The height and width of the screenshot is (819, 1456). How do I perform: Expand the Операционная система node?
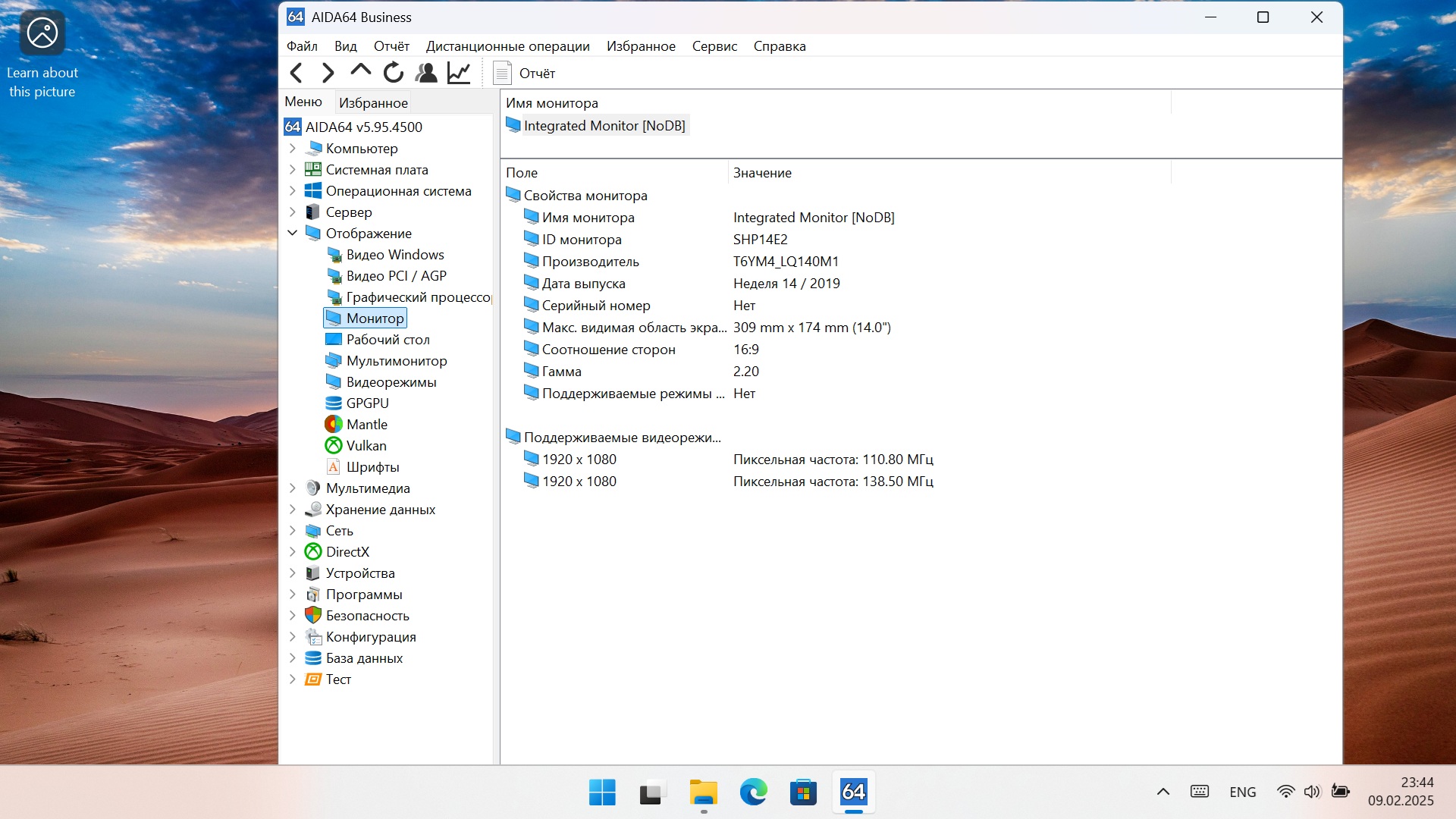[x=293, y=191]
